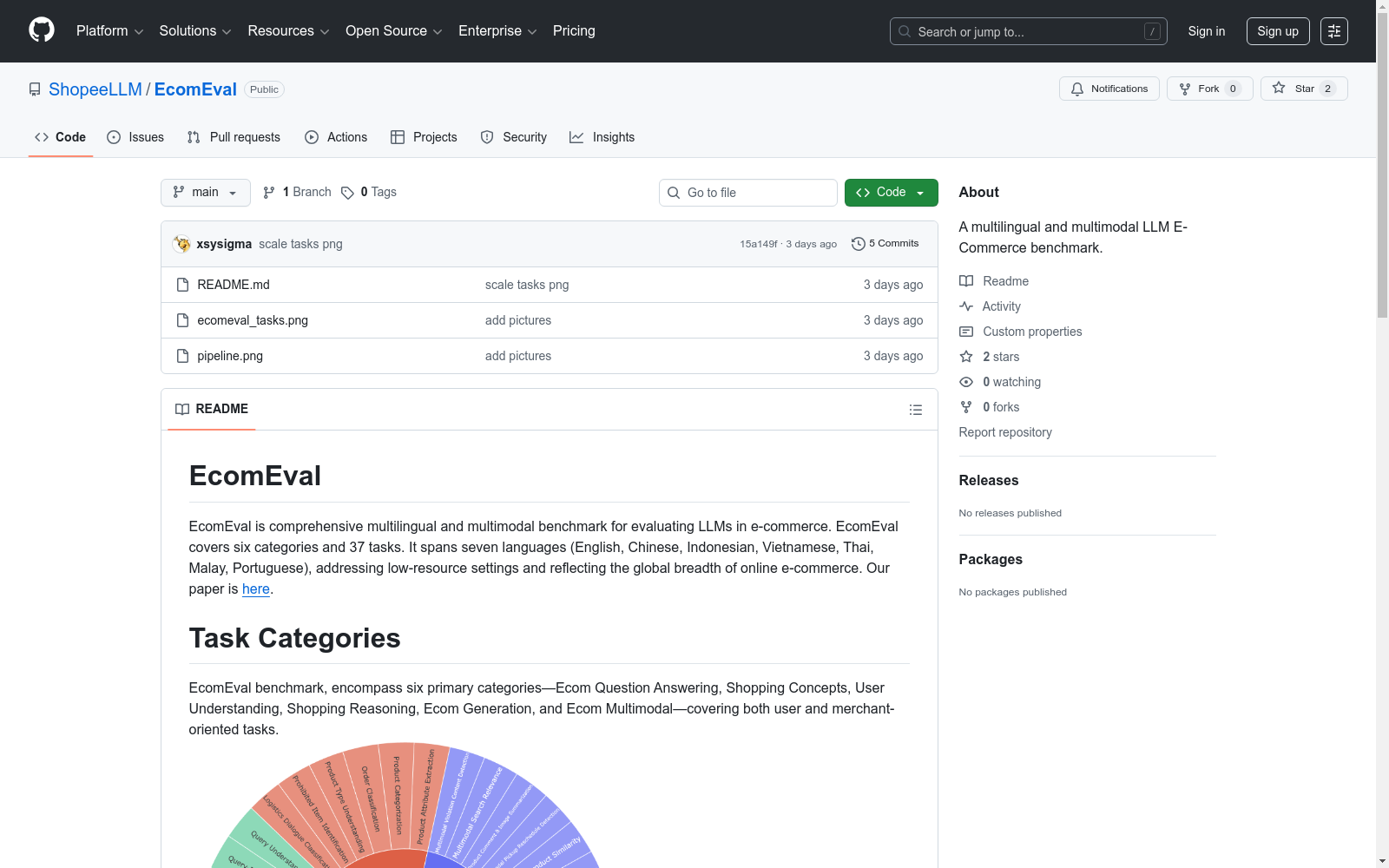Viewport: 1389px width, 868px height.
Task: Open the xsysigma author link
Action: point(224,244)
